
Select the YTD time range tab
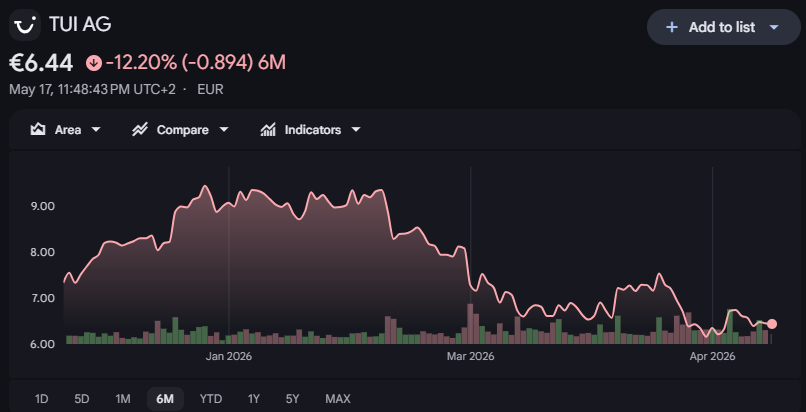click(x=211, y=399)
